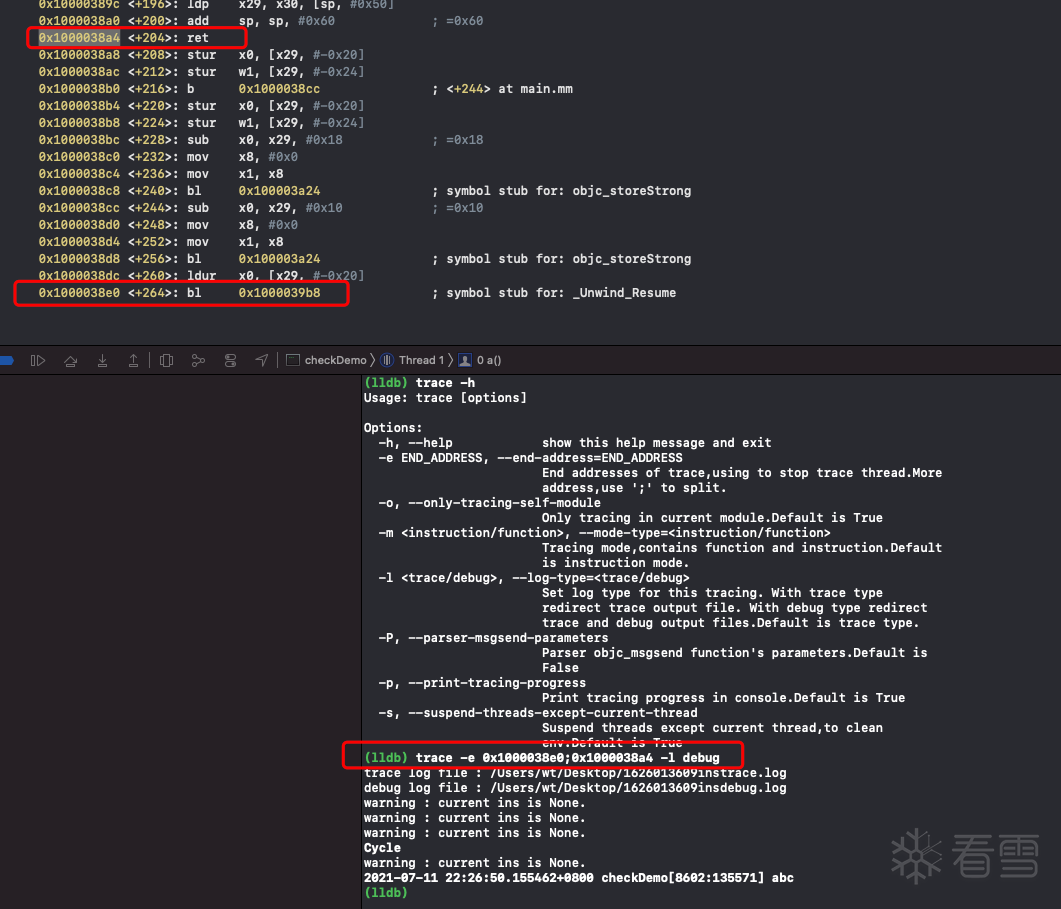Image resolution: width=1061 pixels, height=909 pixels.
Task: Click the environment overrides icon
Action: (x=230, y=360)
